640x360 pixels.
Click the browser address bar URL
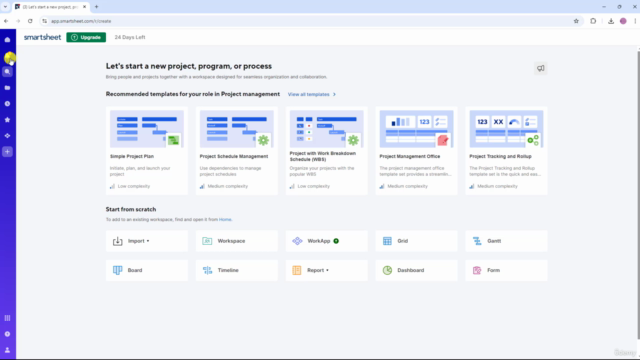81,21
